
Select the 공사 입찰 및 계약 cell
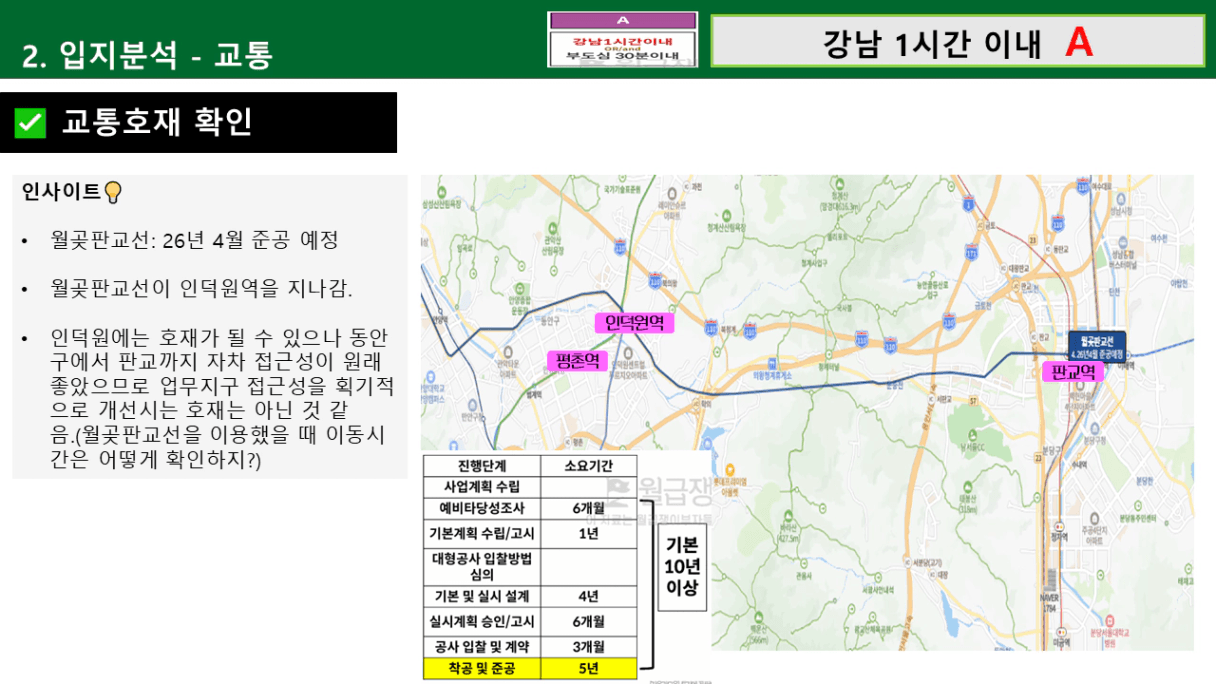point(482,646)
